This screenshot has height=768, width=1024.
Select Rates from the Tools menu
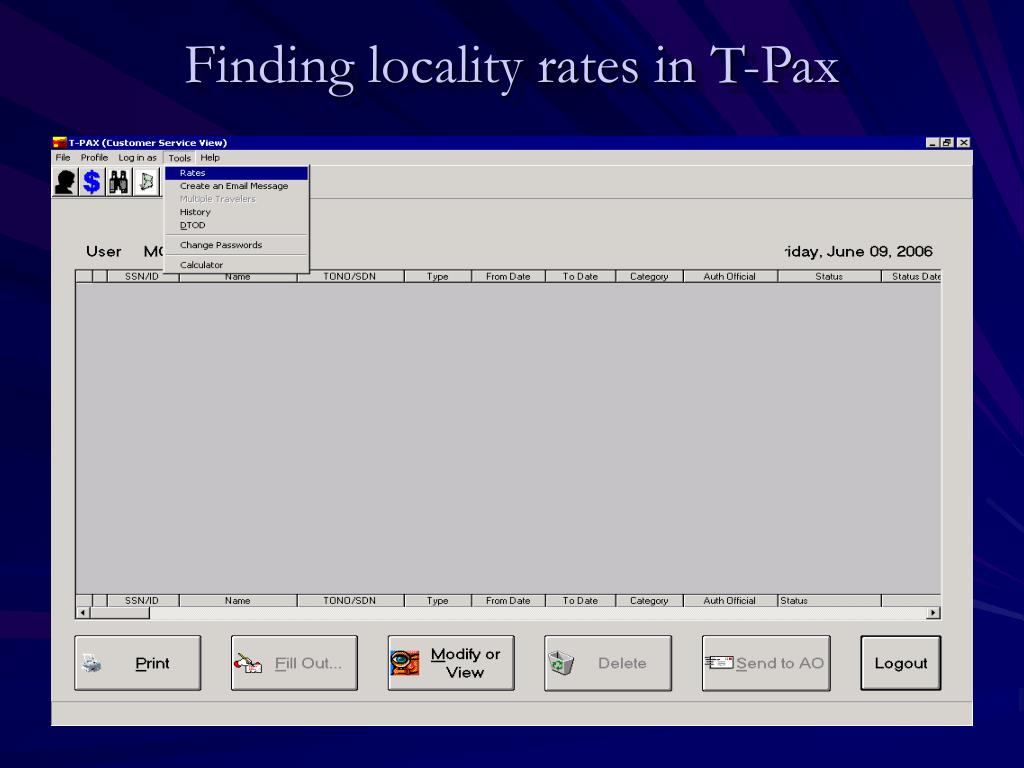pyautogui.click(x=236, y=173)
